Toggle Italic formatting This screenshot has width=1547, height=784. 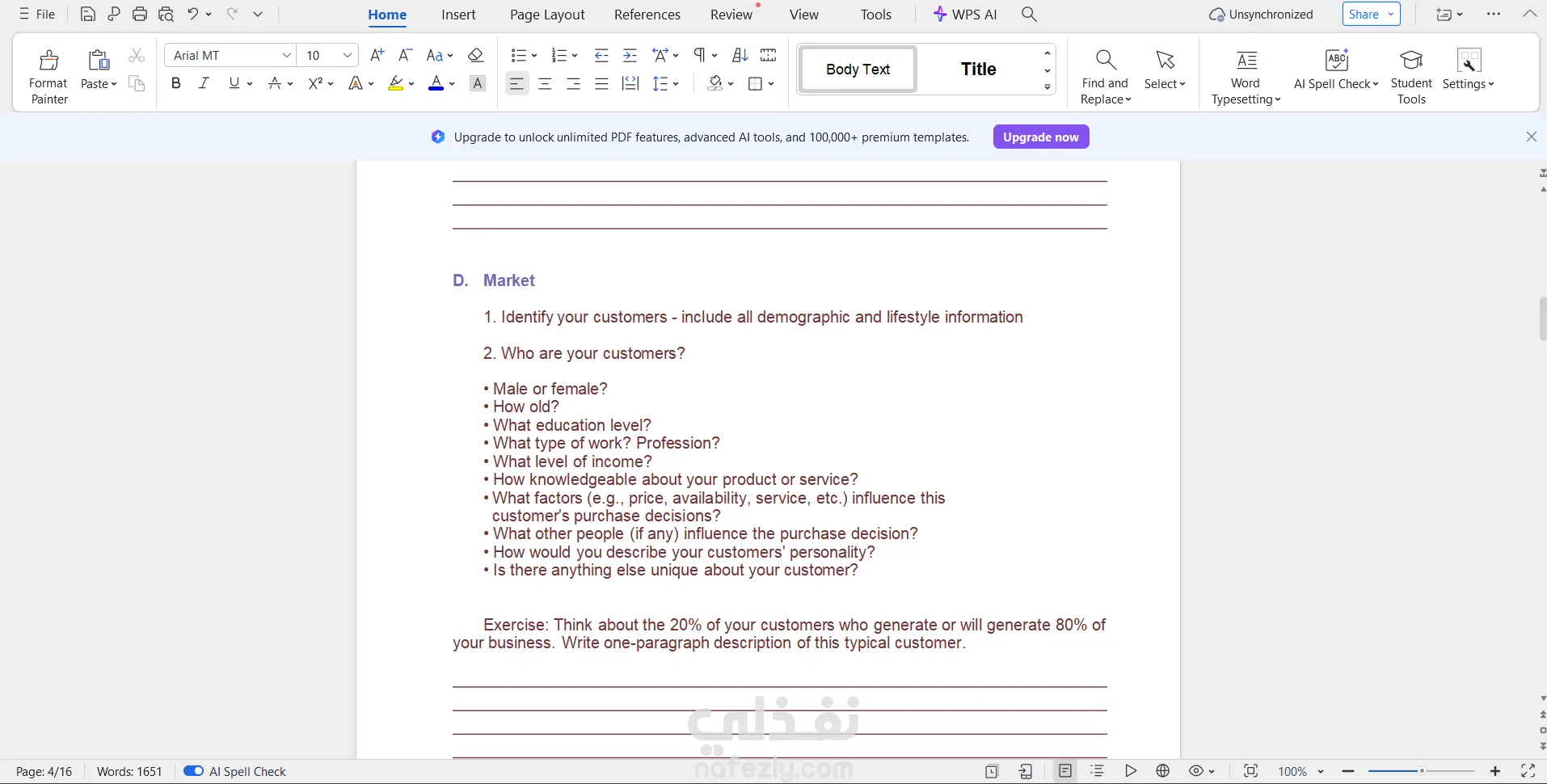click(204, 83)
